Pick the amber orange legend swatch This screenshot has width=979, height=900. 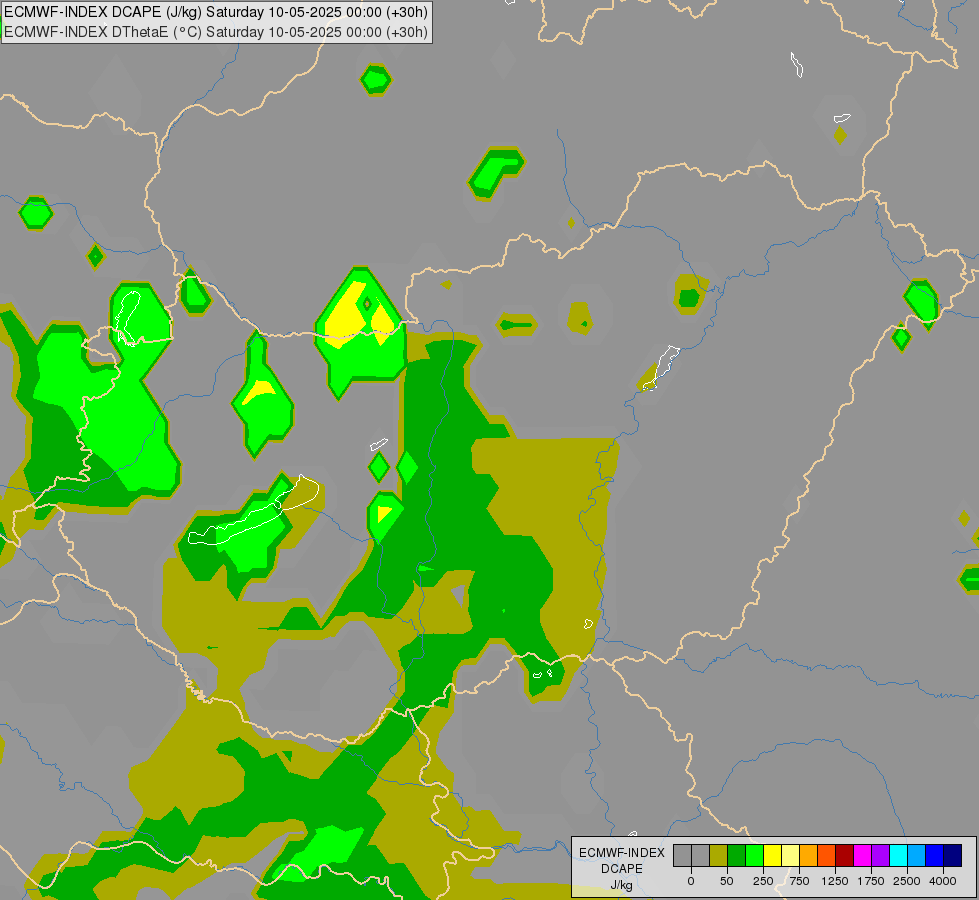point(809,856)
